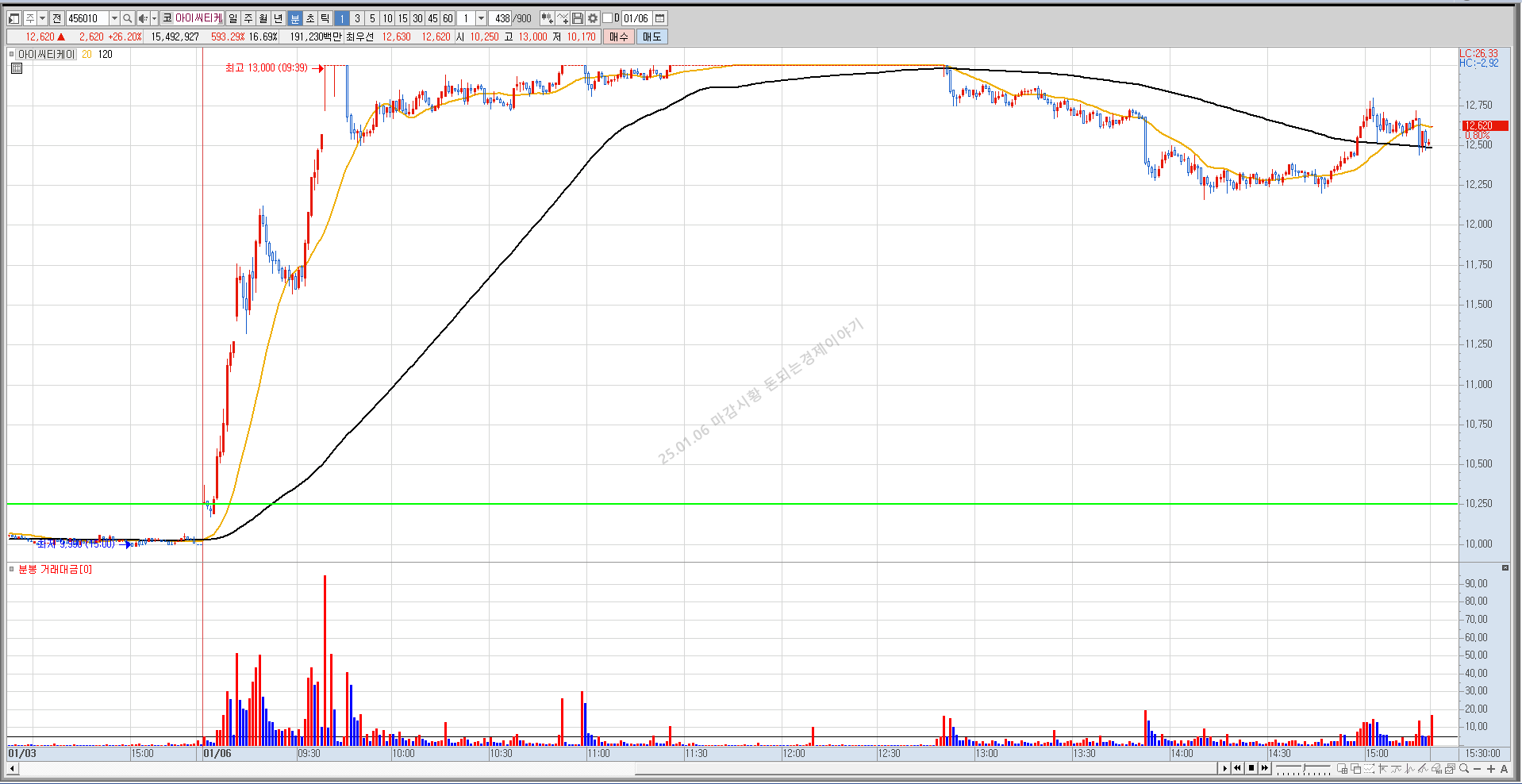Toggle the 초 second chart button
The height and width of the screenshot is (784, 1522).
tap(309, 18)
